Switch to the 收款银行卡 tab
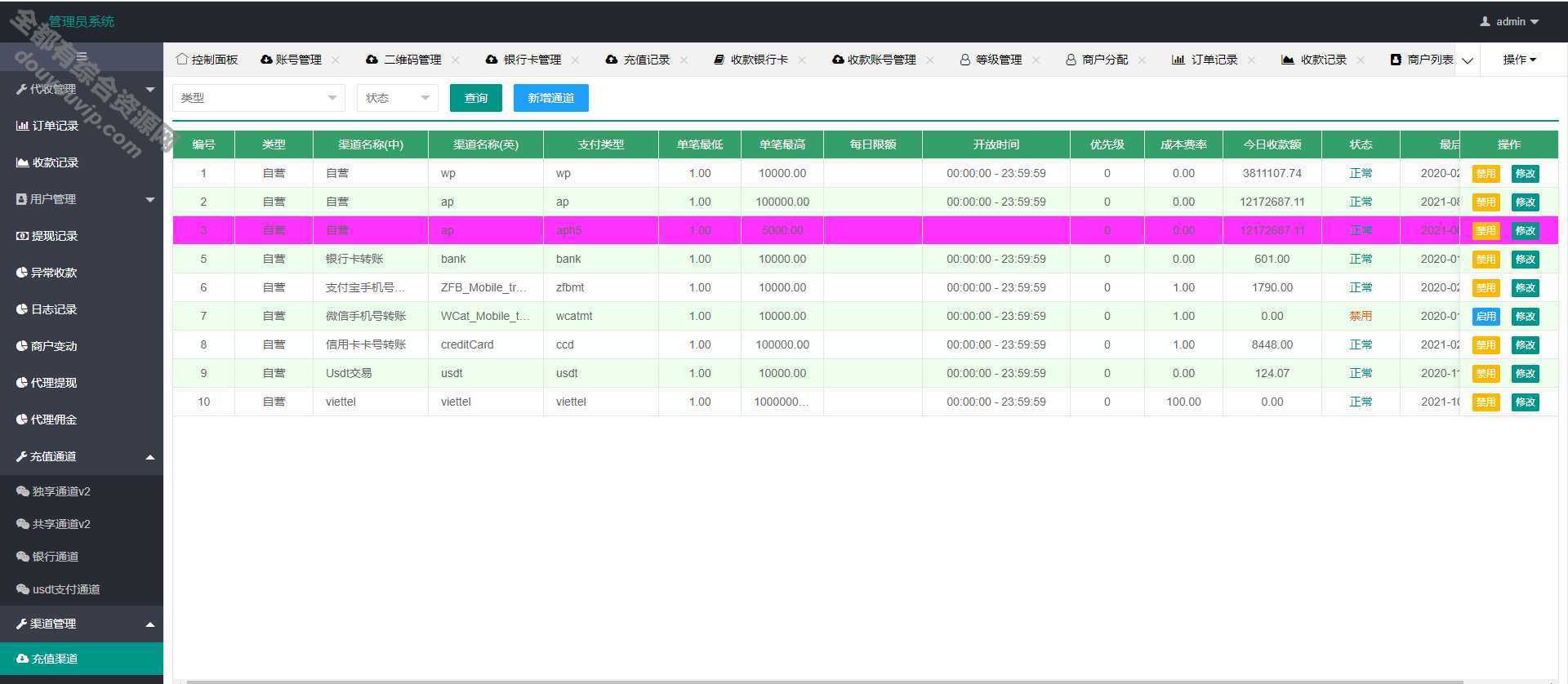Screen dimensions: 1568x684 coord(751,60)
